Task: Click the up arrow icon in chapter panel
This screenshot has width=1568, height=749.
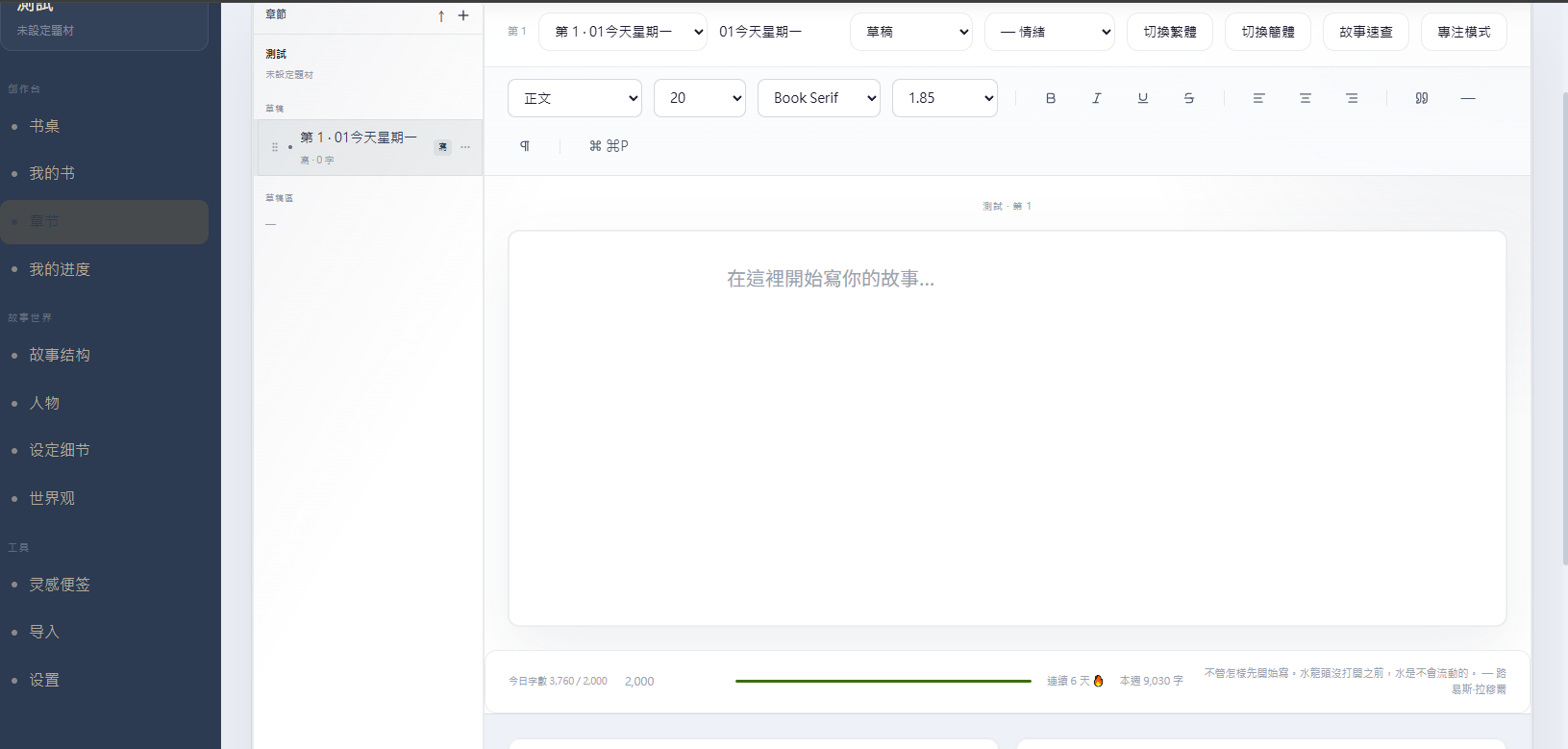Action: click(441, 15)
